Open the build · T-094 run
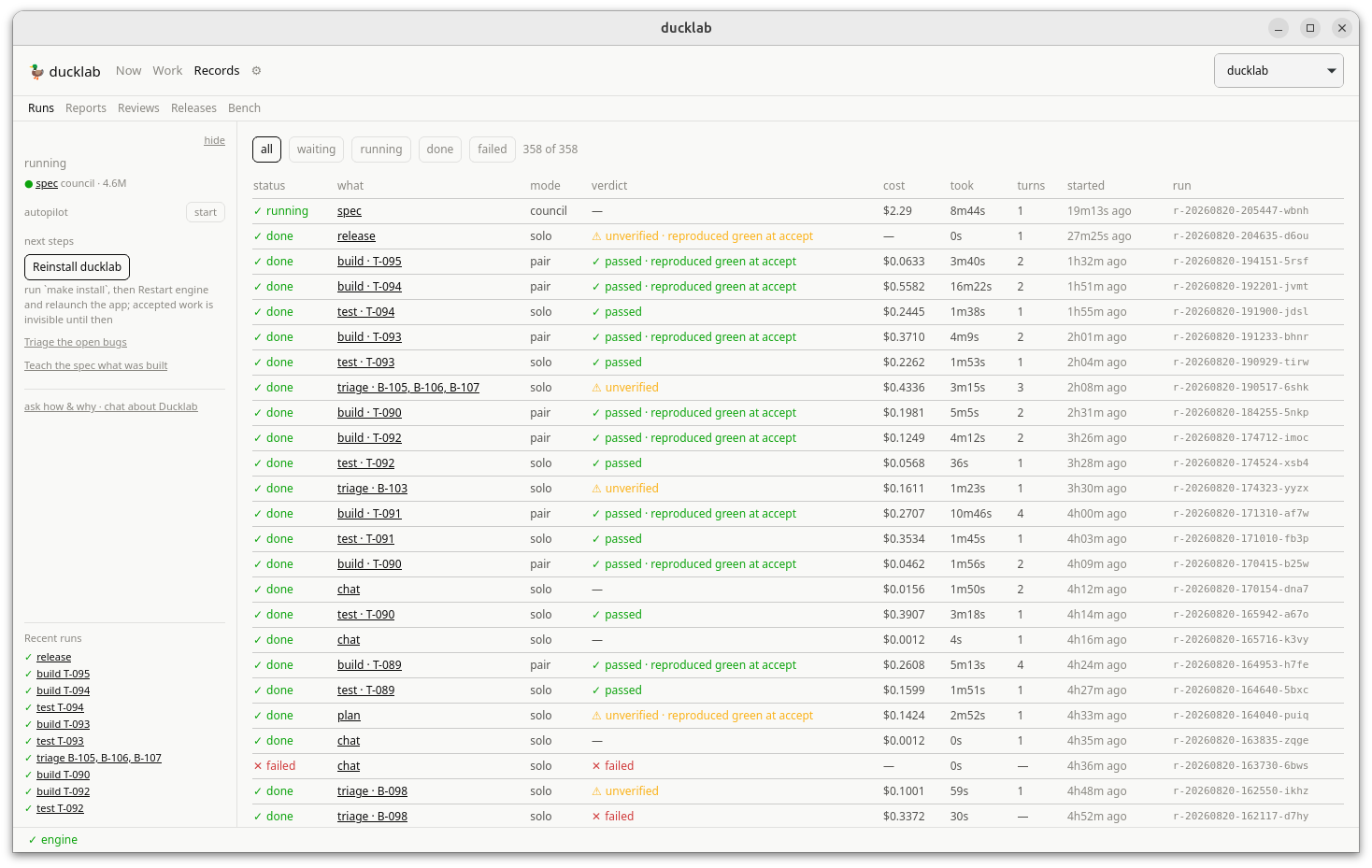1372x868 pixels. click(x=369, y=287)
